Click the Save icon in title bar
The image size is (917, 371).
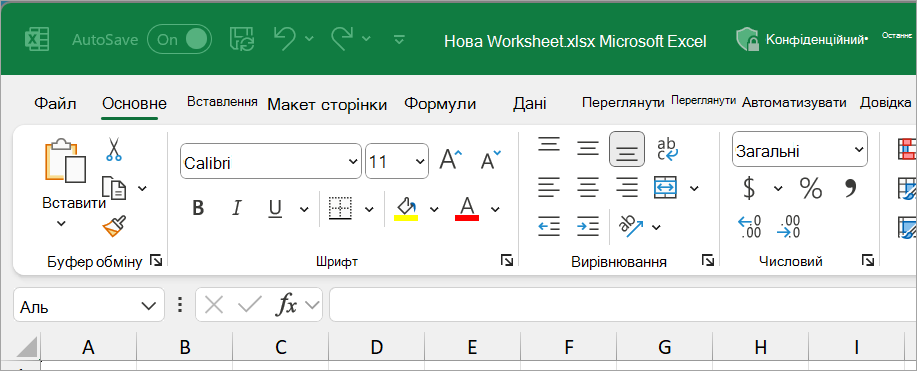(x=242, y=39)
